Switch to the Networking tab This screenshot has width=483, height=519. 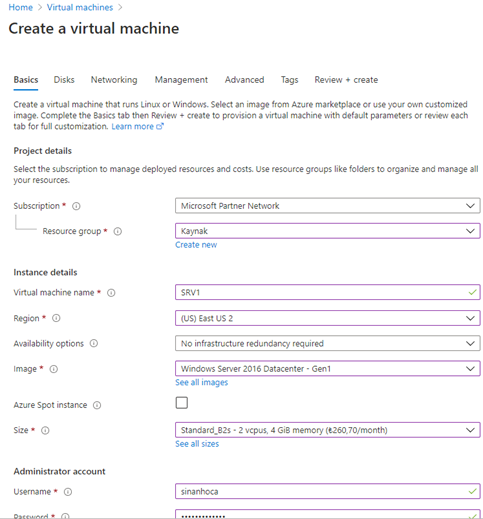point(114,80)
